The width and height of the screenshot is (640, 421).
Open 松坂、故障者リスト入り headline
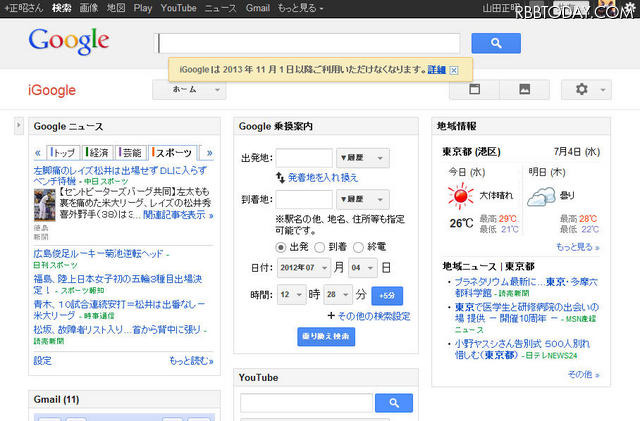click(117, 329)
